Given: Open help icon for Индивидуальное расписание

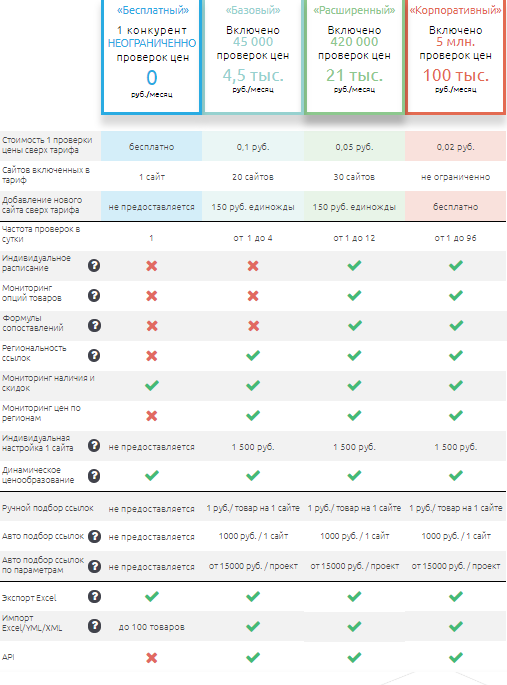Looking at the screenshot, I should (x=94, y=266).
